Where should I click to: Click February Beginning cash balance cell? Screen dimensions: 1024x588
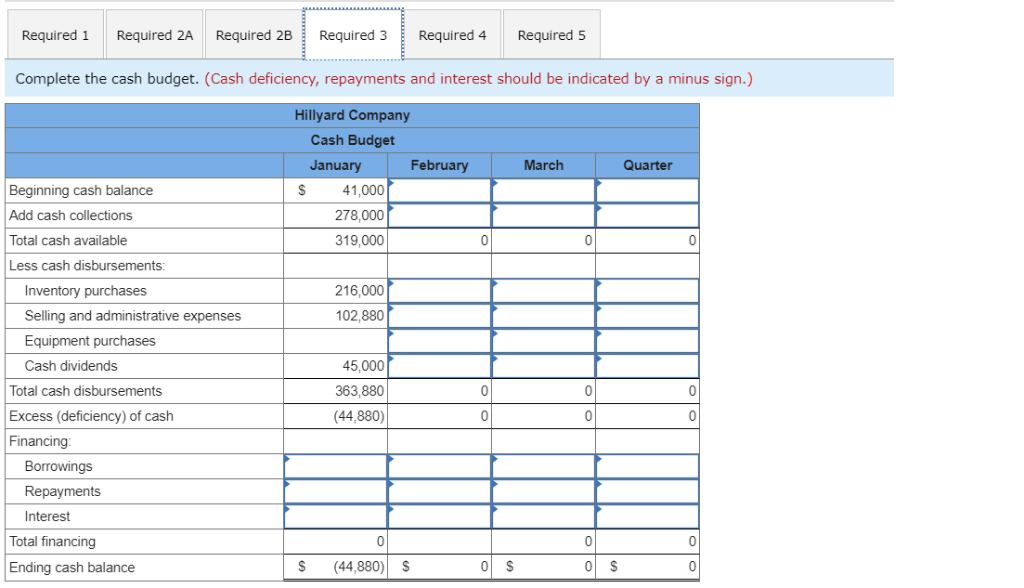pyautogui.click(x=440, y=190)
